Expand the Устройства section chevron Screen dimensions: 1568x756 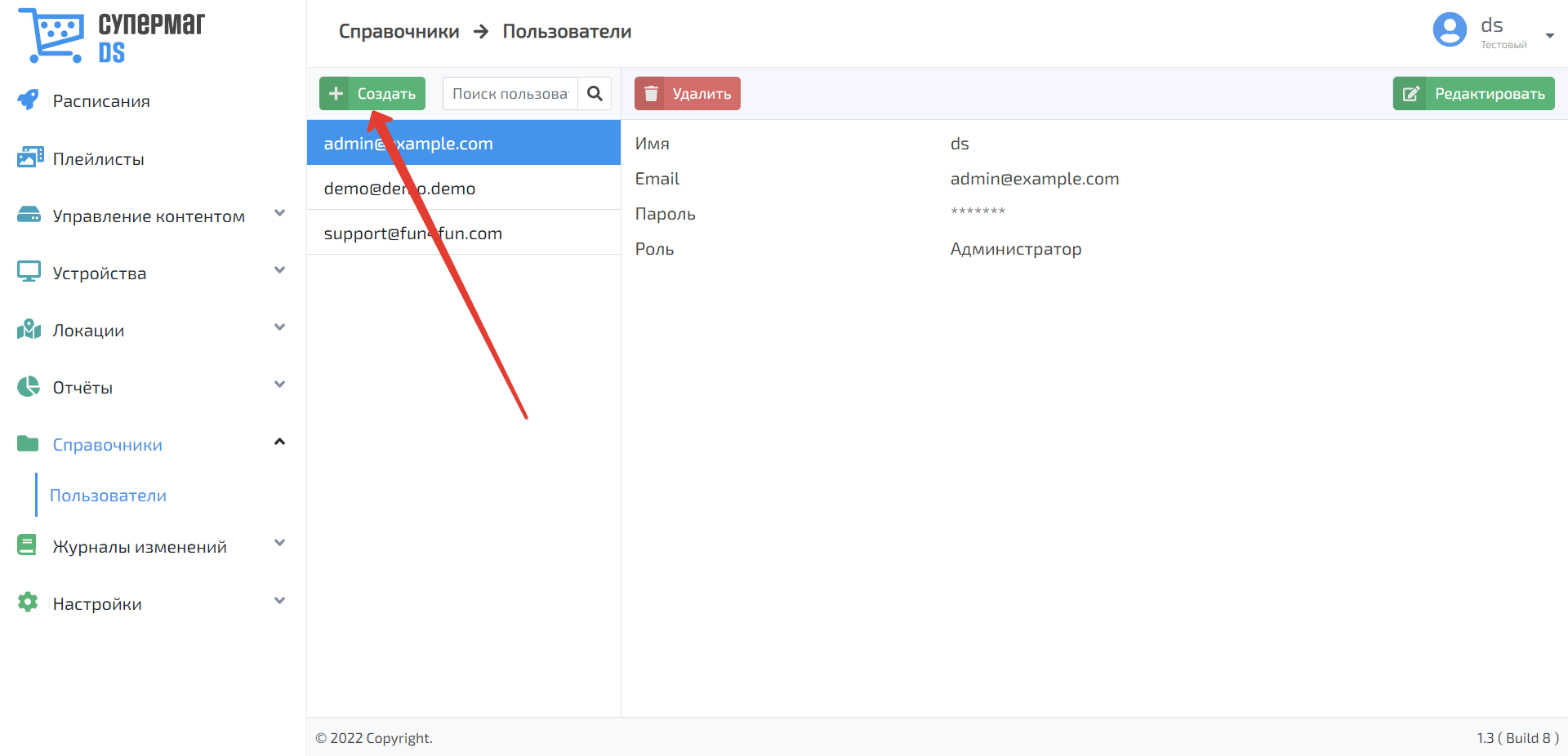(279, 270)
